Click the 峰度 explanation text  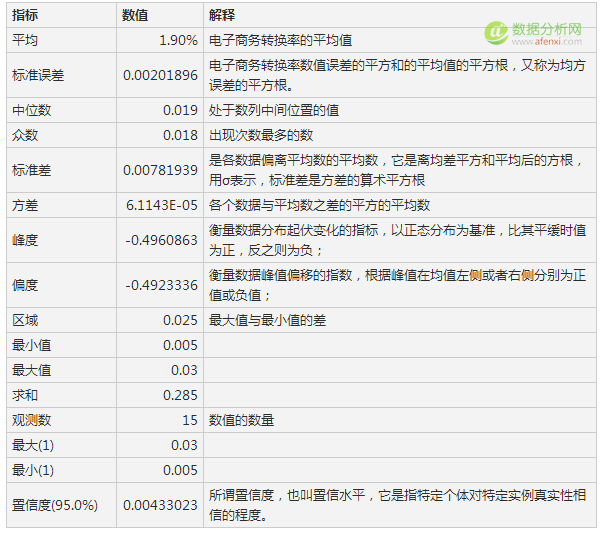397,240
